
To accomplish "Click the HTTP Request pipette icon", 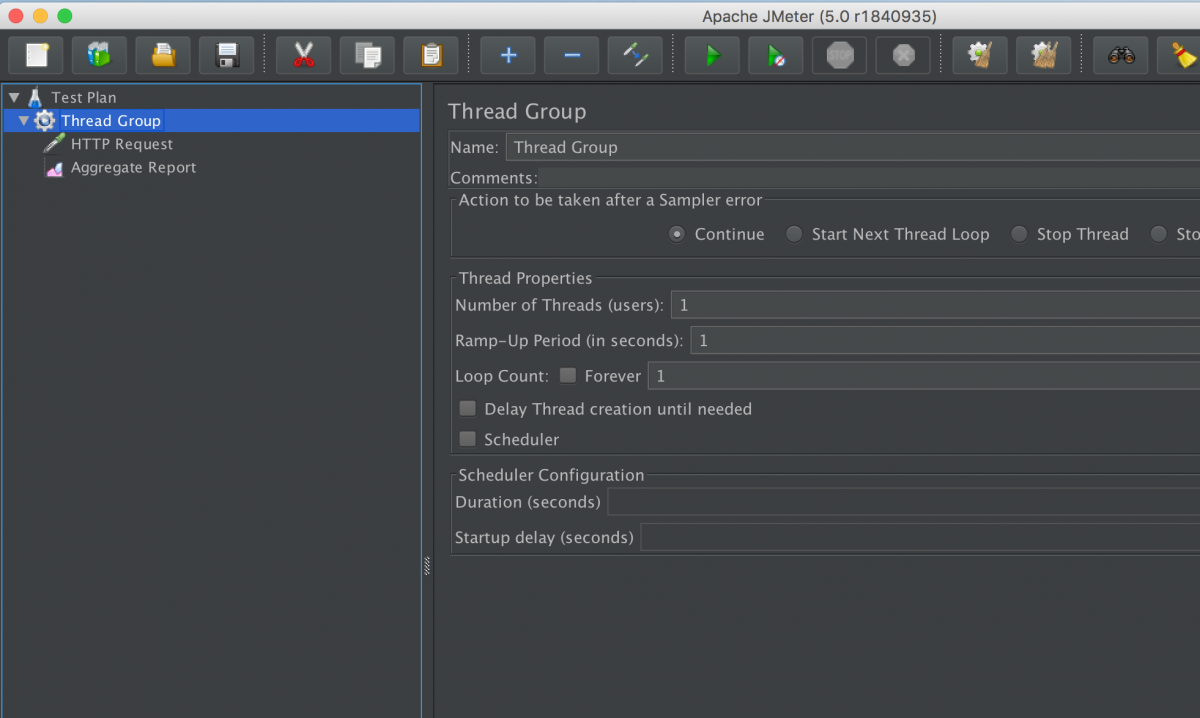I will (54, 144).
